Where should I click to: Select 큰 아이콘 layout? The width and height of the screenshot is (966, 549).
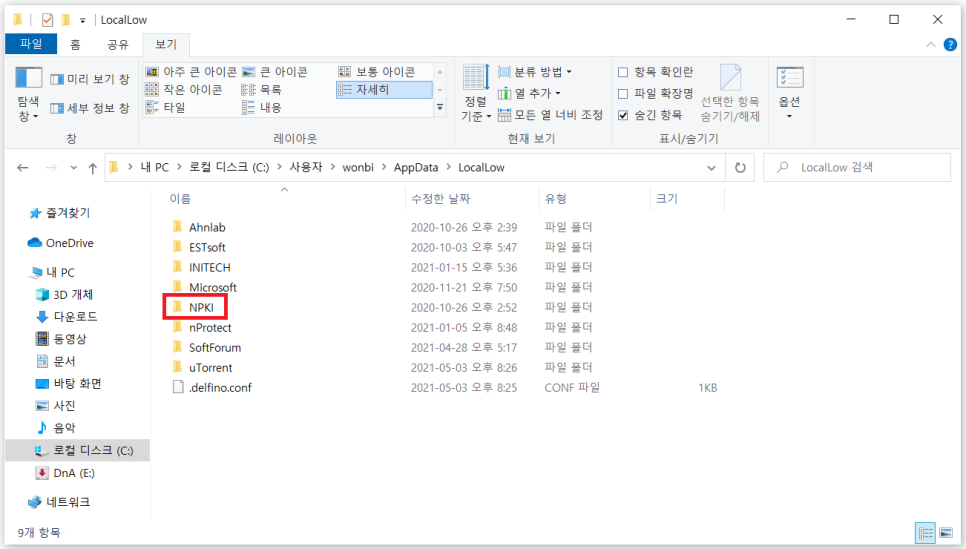(275, 72)
